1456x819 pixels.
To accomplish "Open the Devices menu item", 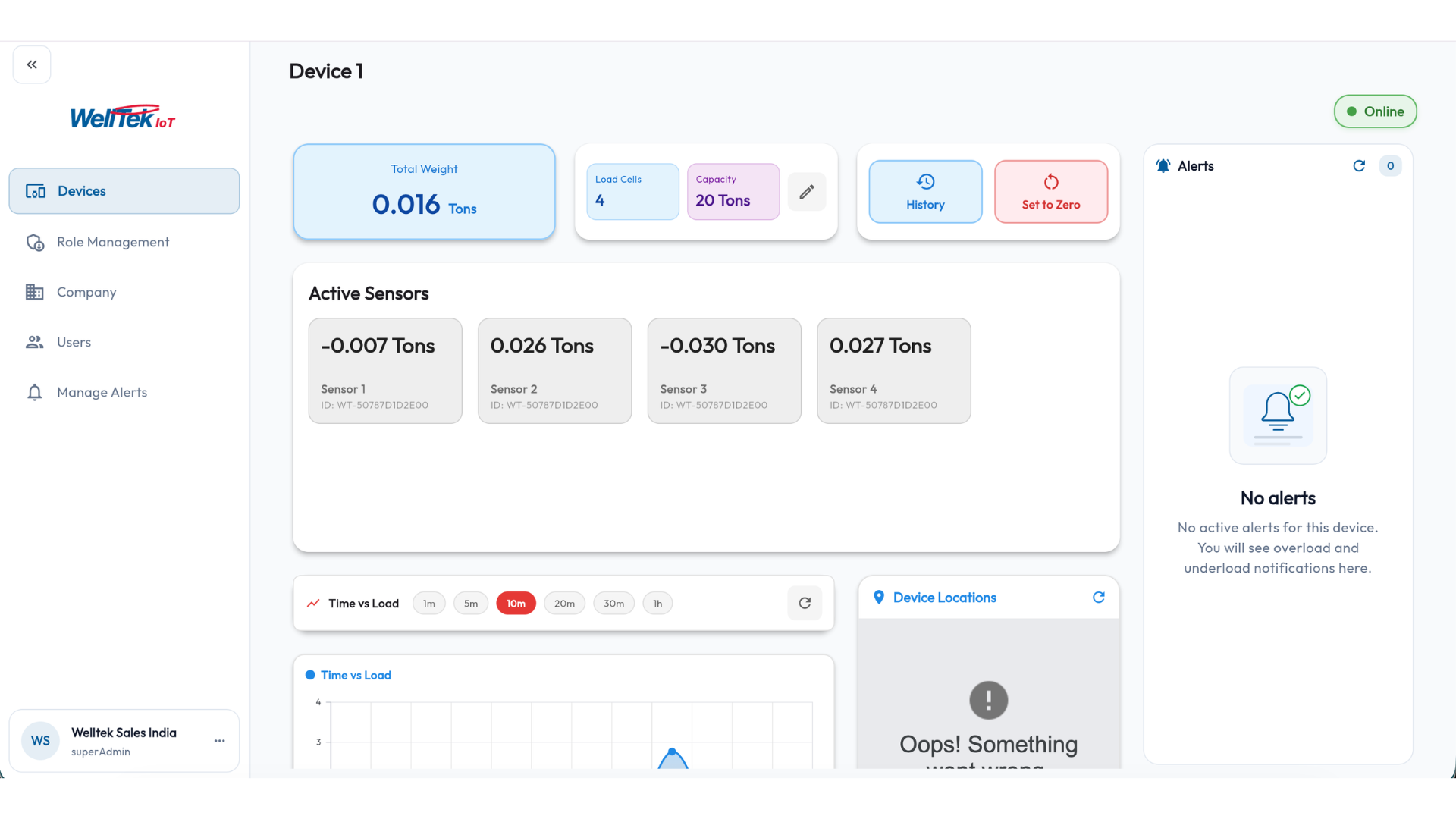I will coord(124,191).
